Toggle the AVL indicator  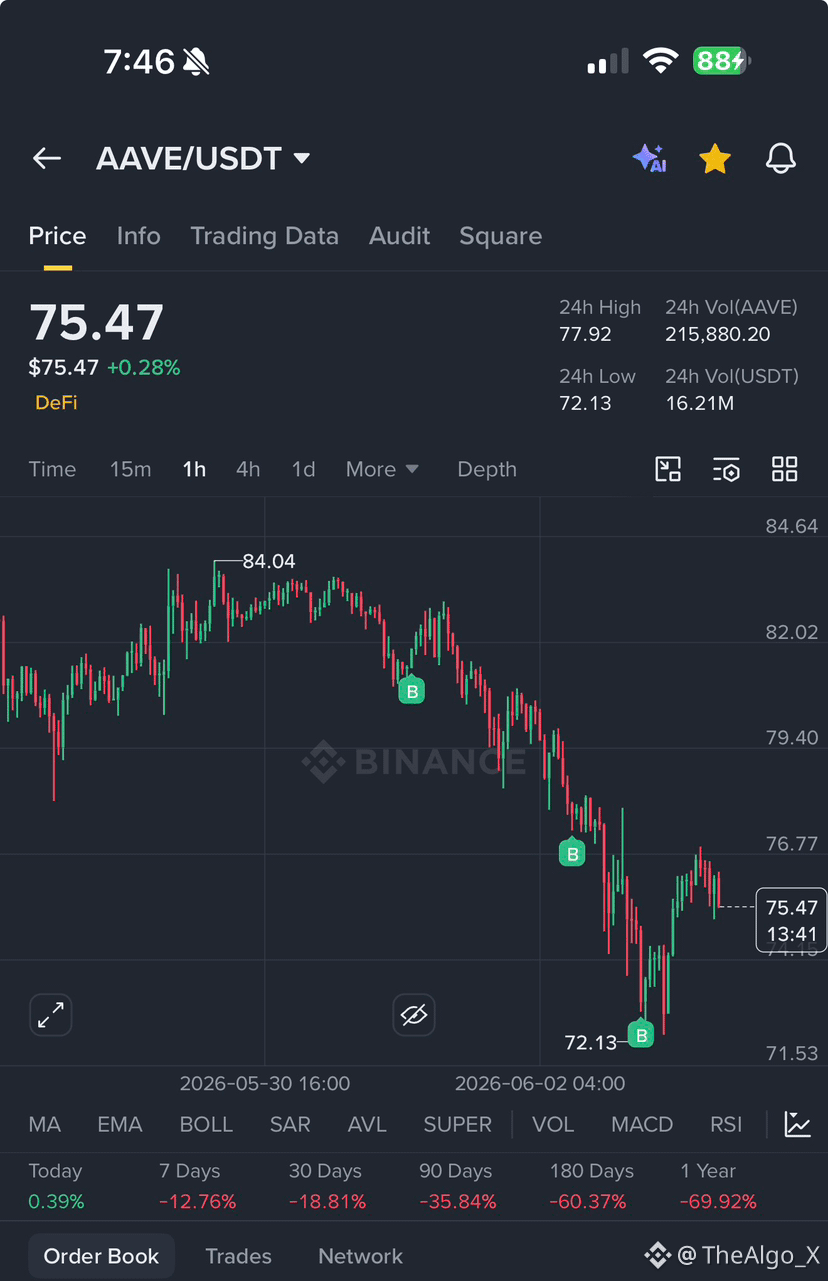coord(367,1124)
